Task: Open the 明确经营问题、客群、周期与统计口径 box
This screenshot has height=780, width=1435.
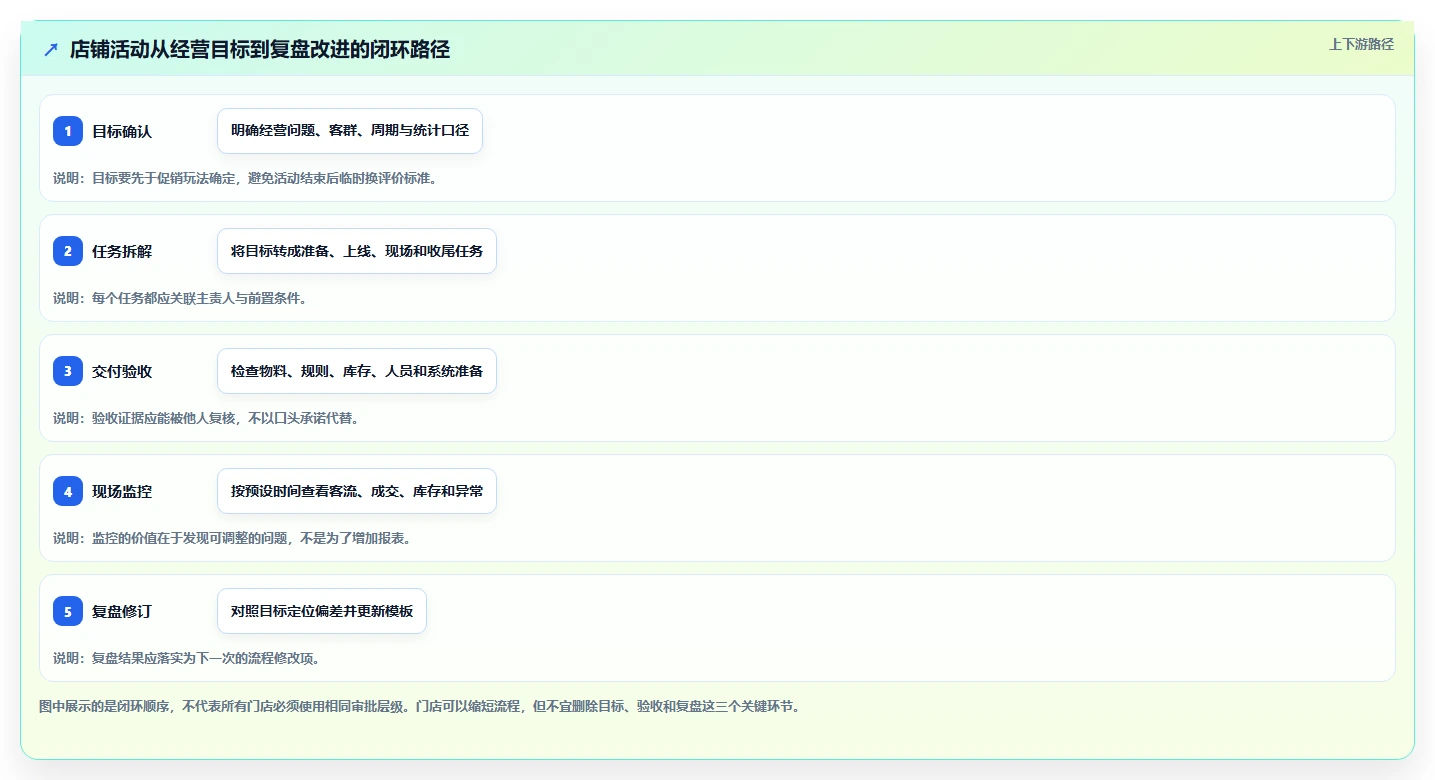Action: coord(350,131)
